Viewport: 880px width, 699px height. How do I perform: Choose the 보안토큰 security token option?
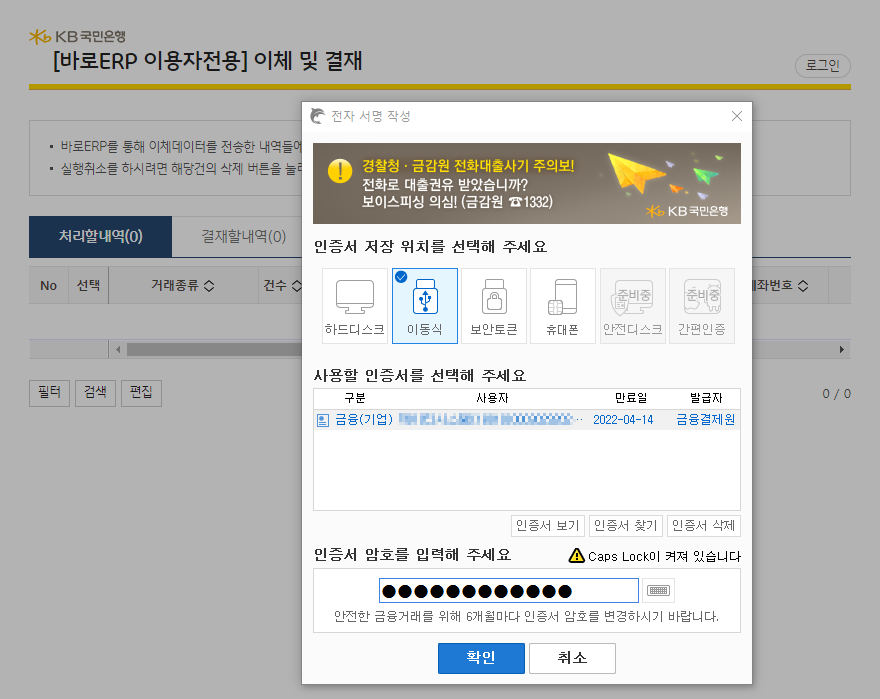(x=494, y=306)
